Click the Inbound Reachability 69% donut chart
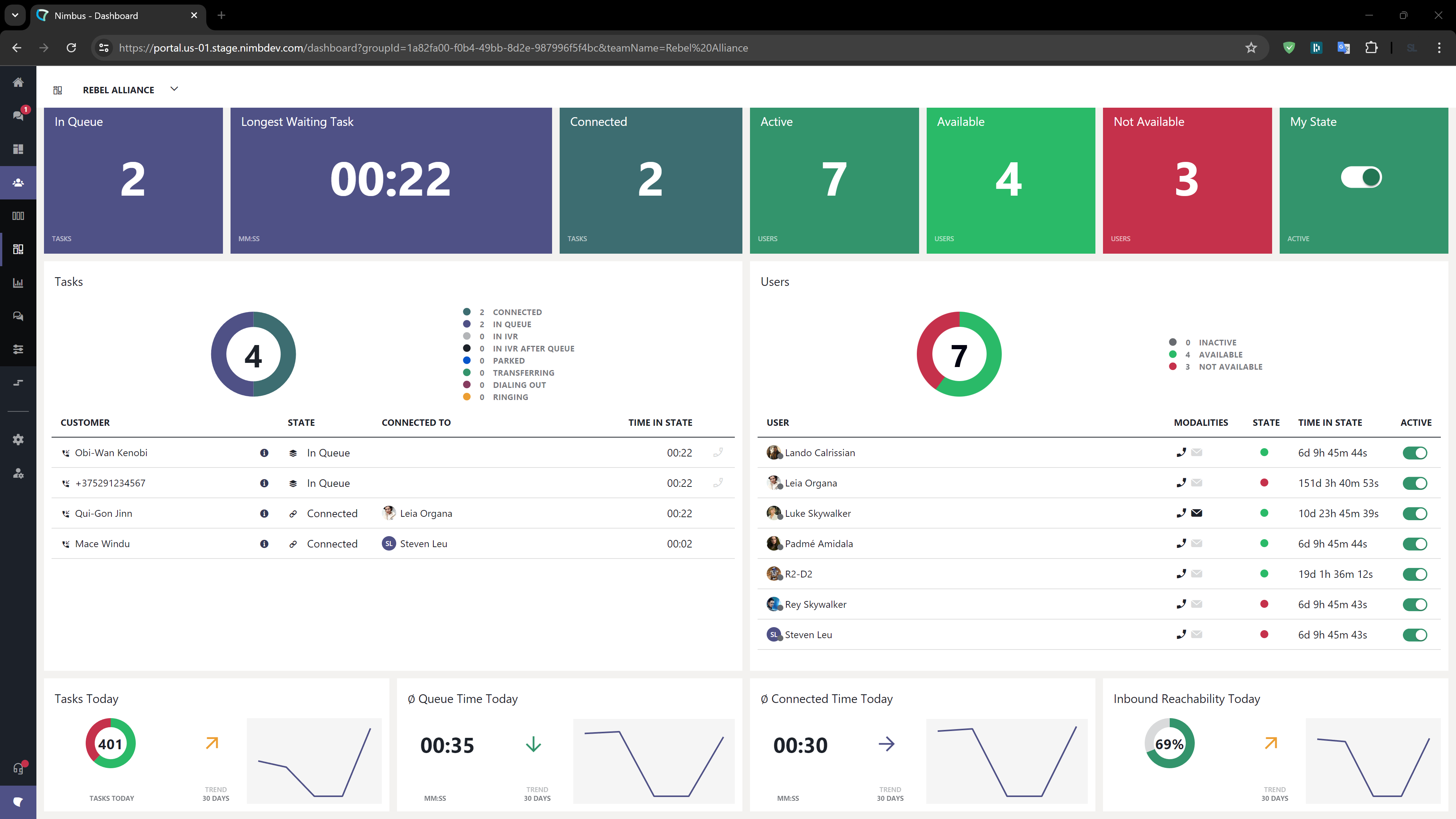This screenshot has width=1456, height=819. coord(1169,743)
